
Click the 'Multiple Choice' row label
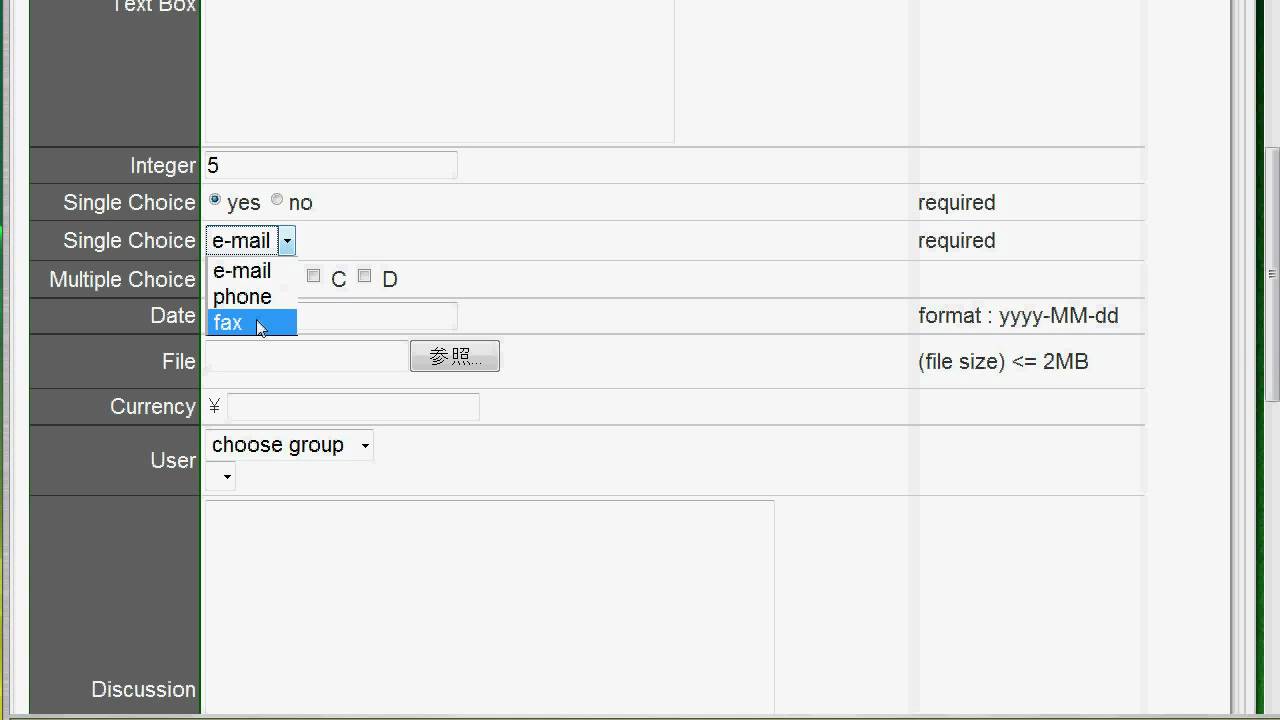click(122, 280)
